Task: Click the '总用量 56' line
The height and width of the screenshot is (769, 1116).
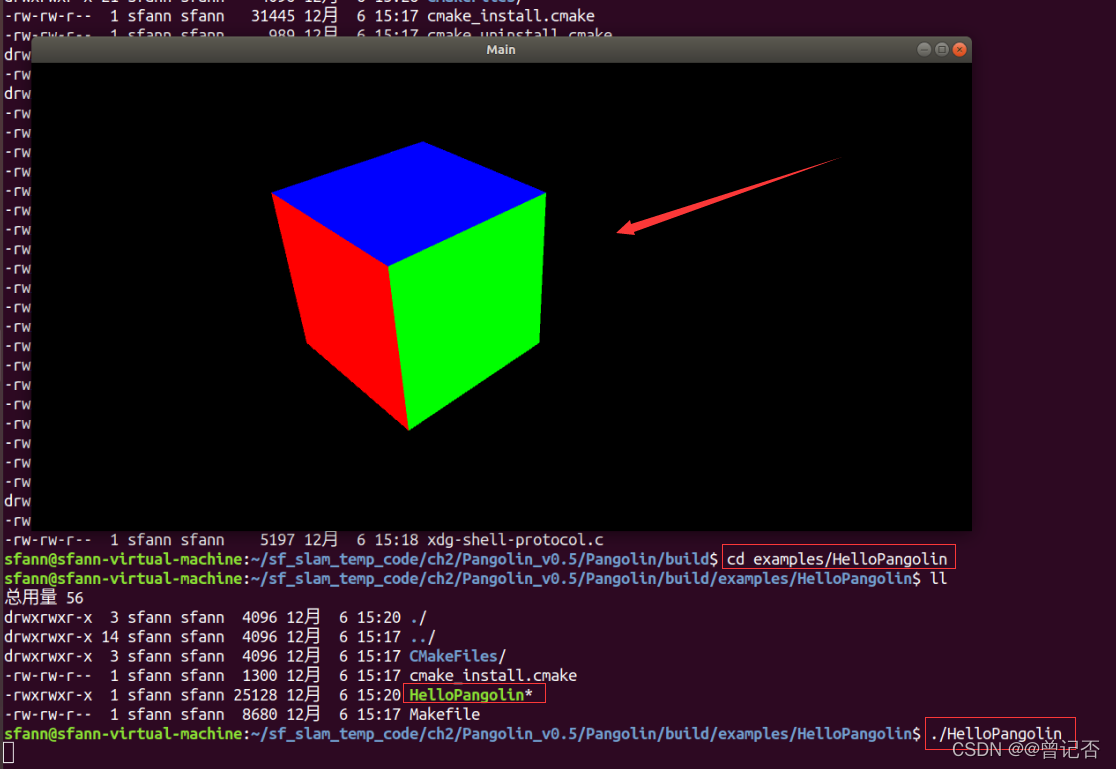Action: pos(44,597)
